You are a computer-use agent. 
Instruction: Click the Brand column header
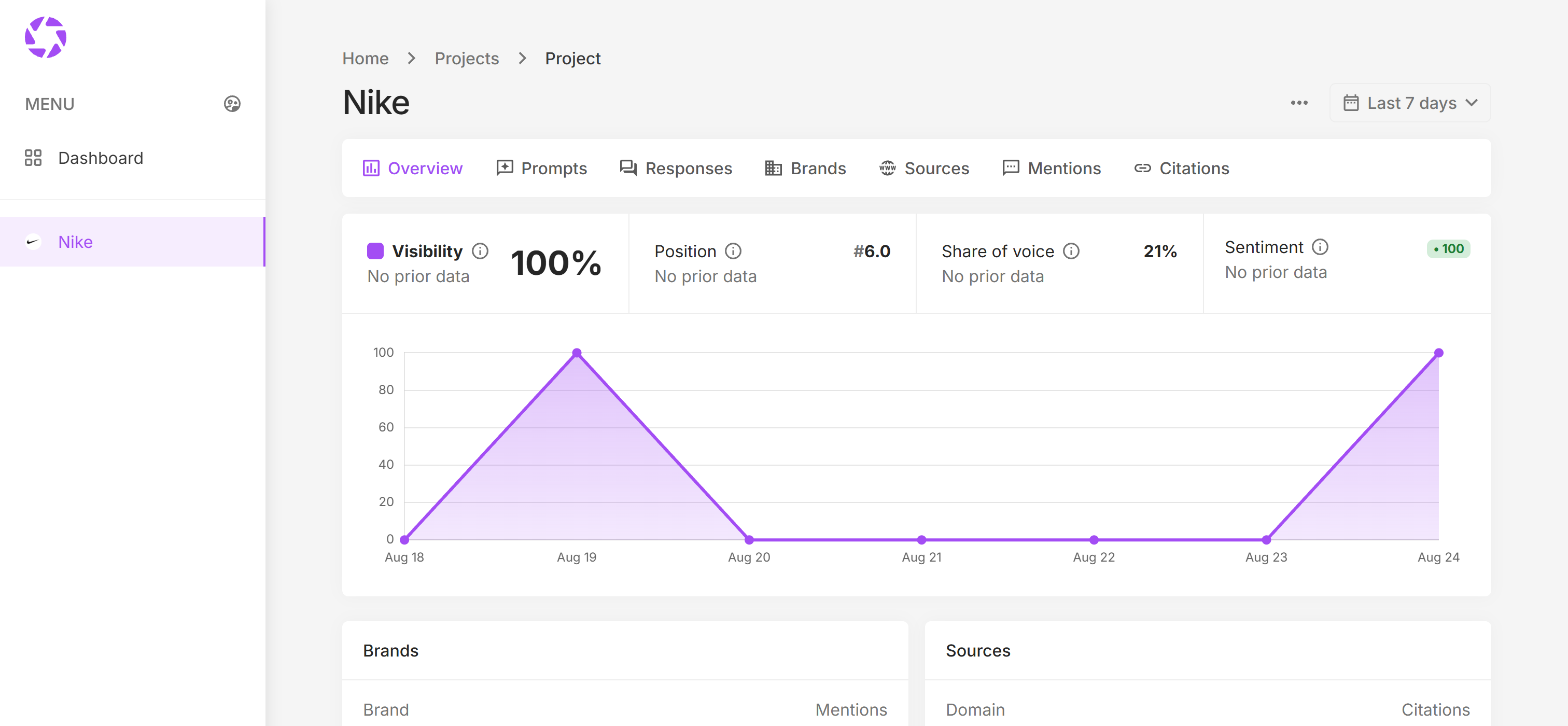pos(386,709)
